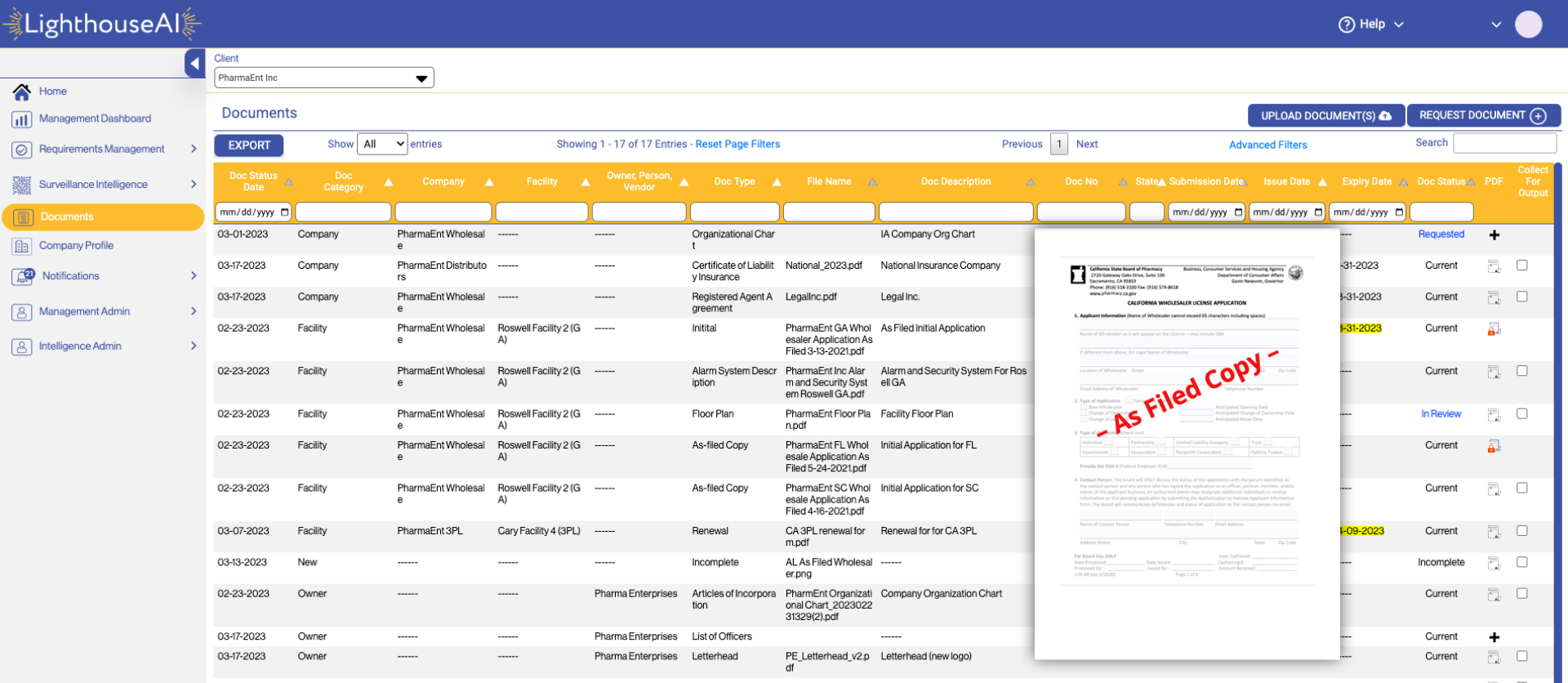Open the user account dropdown chevron
The width and height of the screenshot is (1568, 683).
coord(1496,25)
